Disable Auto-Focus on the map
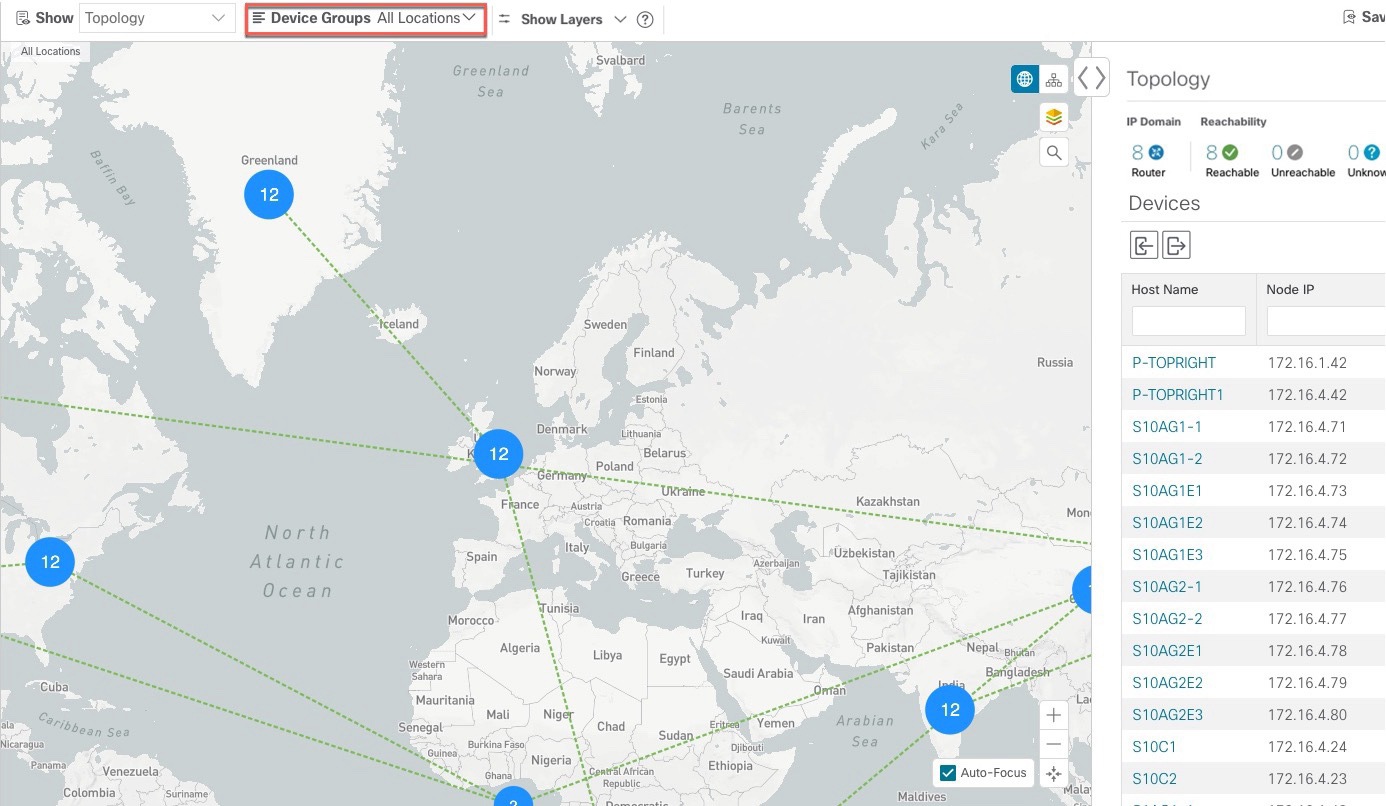 tap(946, 772)
